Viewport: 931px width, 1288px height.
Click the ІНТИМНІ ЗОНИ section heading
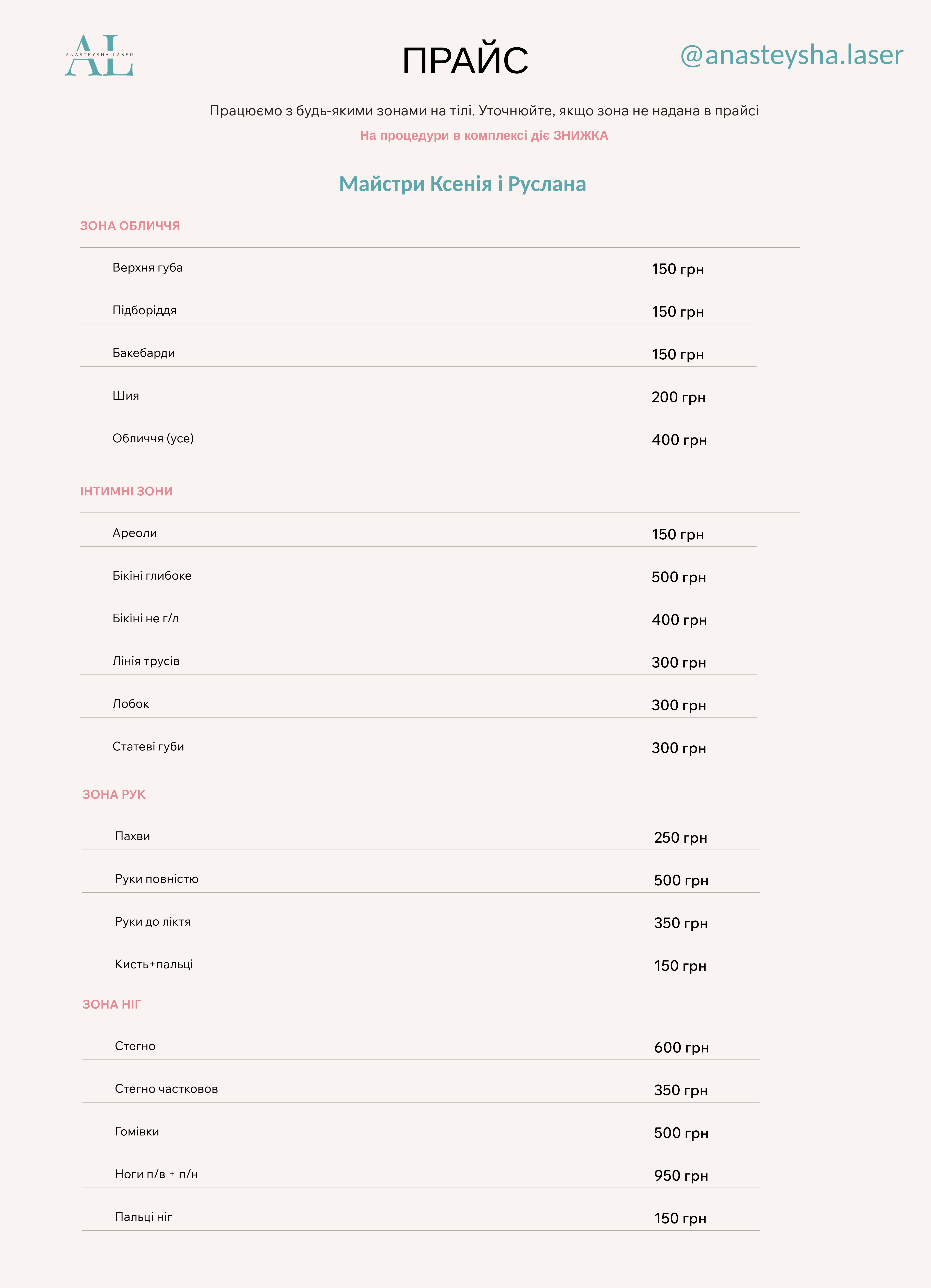click(x=126, y=491)
